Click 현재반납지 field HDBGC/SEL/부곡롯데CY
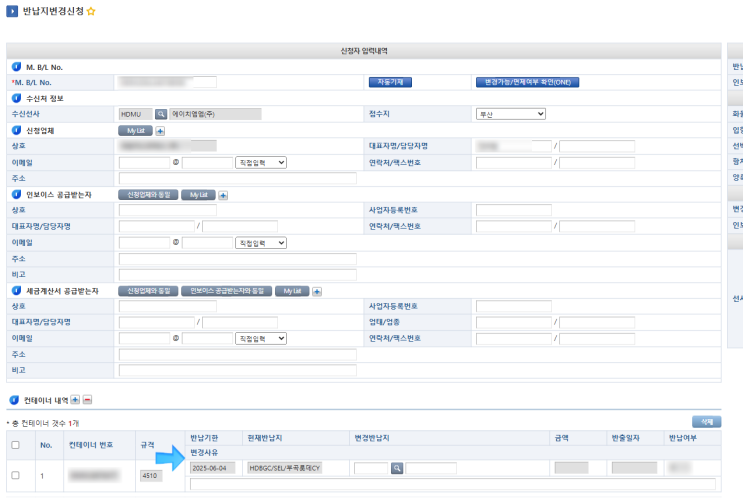 click(285, 468)
